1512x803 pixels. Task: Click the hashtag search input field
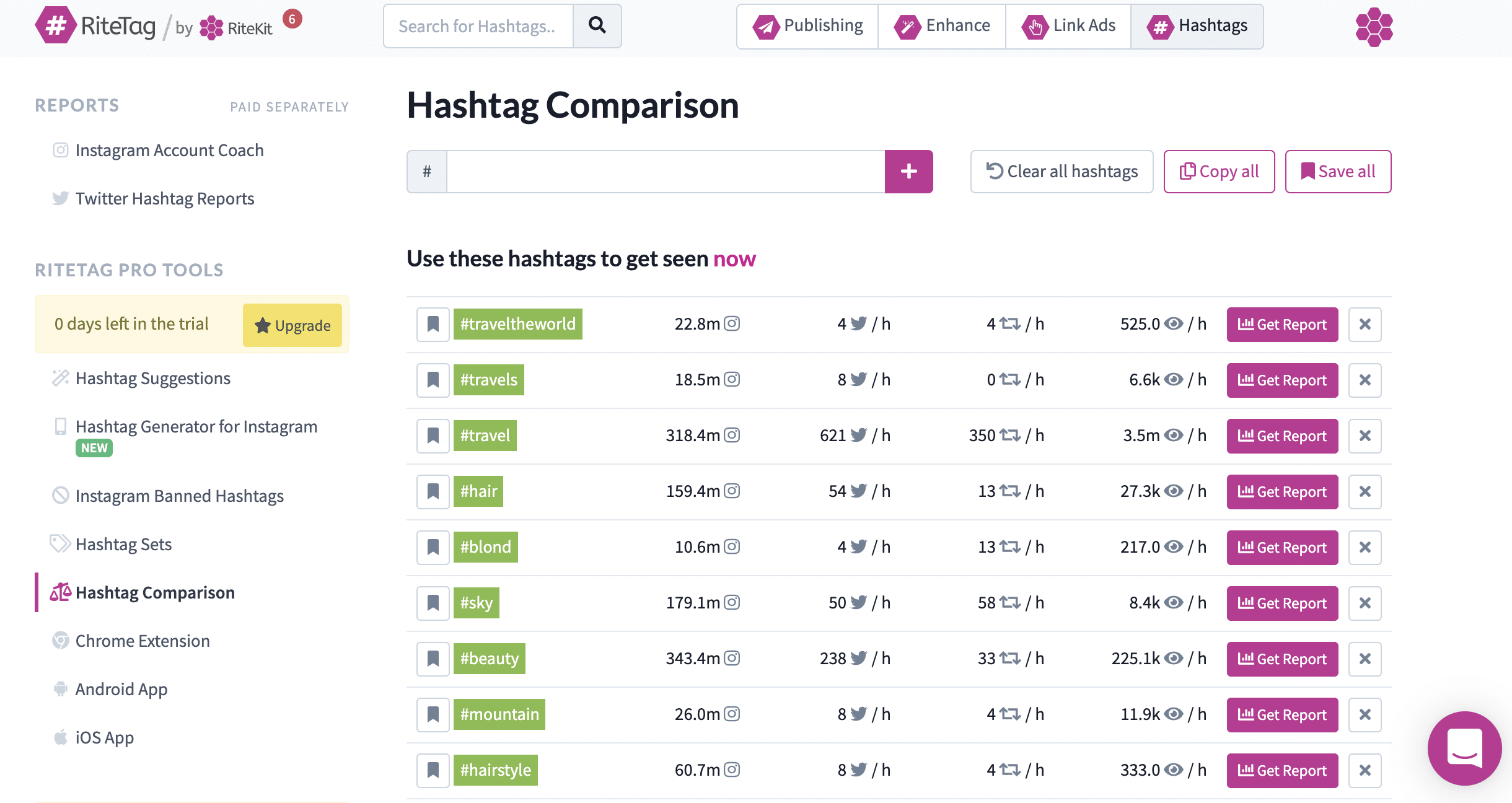666,170
